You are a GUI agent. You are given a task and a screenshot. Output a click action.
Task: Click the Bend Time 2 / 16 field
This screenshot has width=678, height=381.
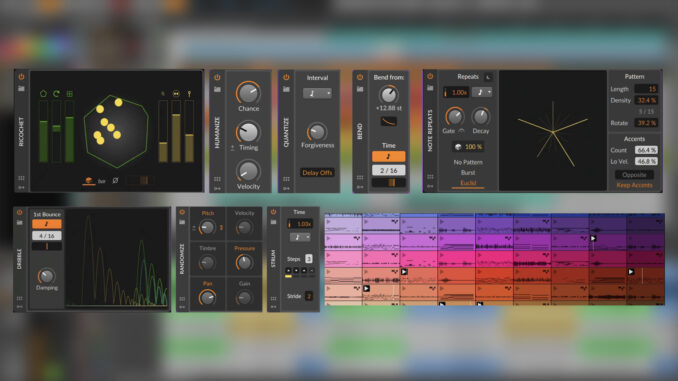pos(388,170)
